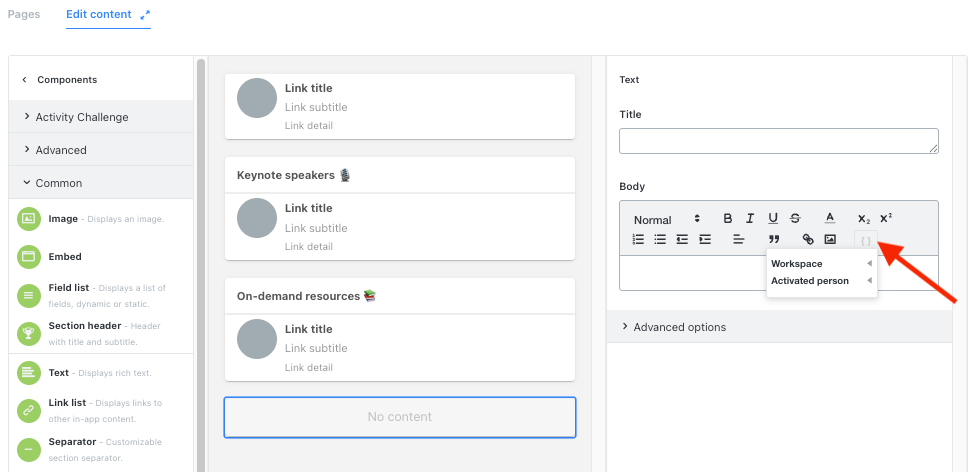Screen dimensions: 978x472
Task: Open the Normal paragraph style dropdown
Action: point(667,219)
